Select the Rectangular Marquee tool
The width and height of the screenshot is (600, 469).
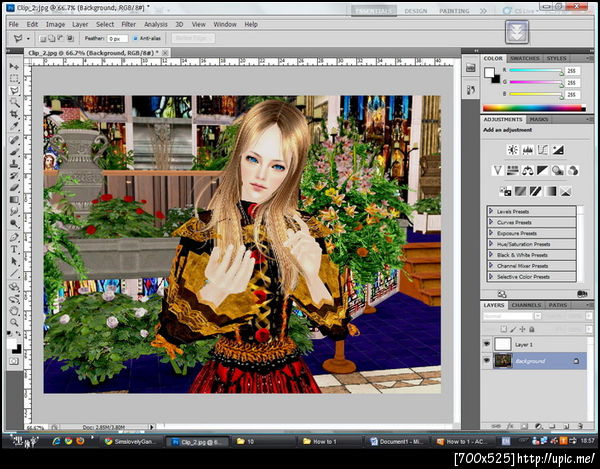coord(14,78)
